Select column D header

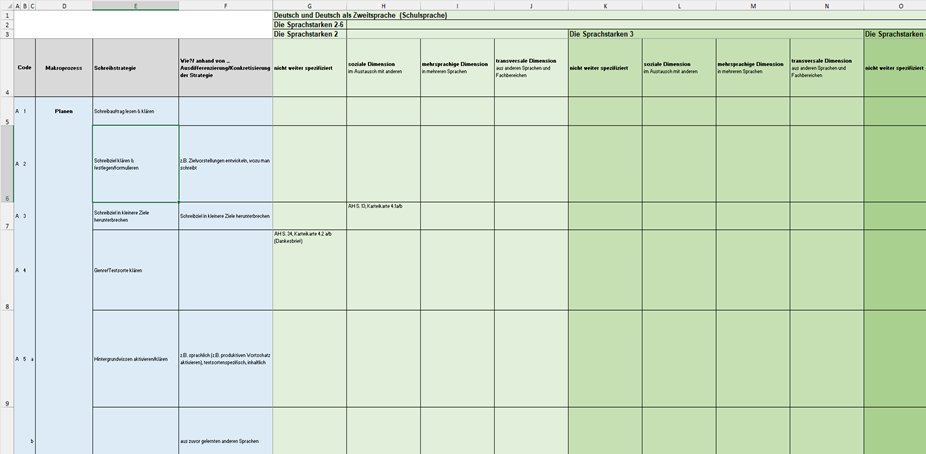pyautogui.click(x=64, y=6)
